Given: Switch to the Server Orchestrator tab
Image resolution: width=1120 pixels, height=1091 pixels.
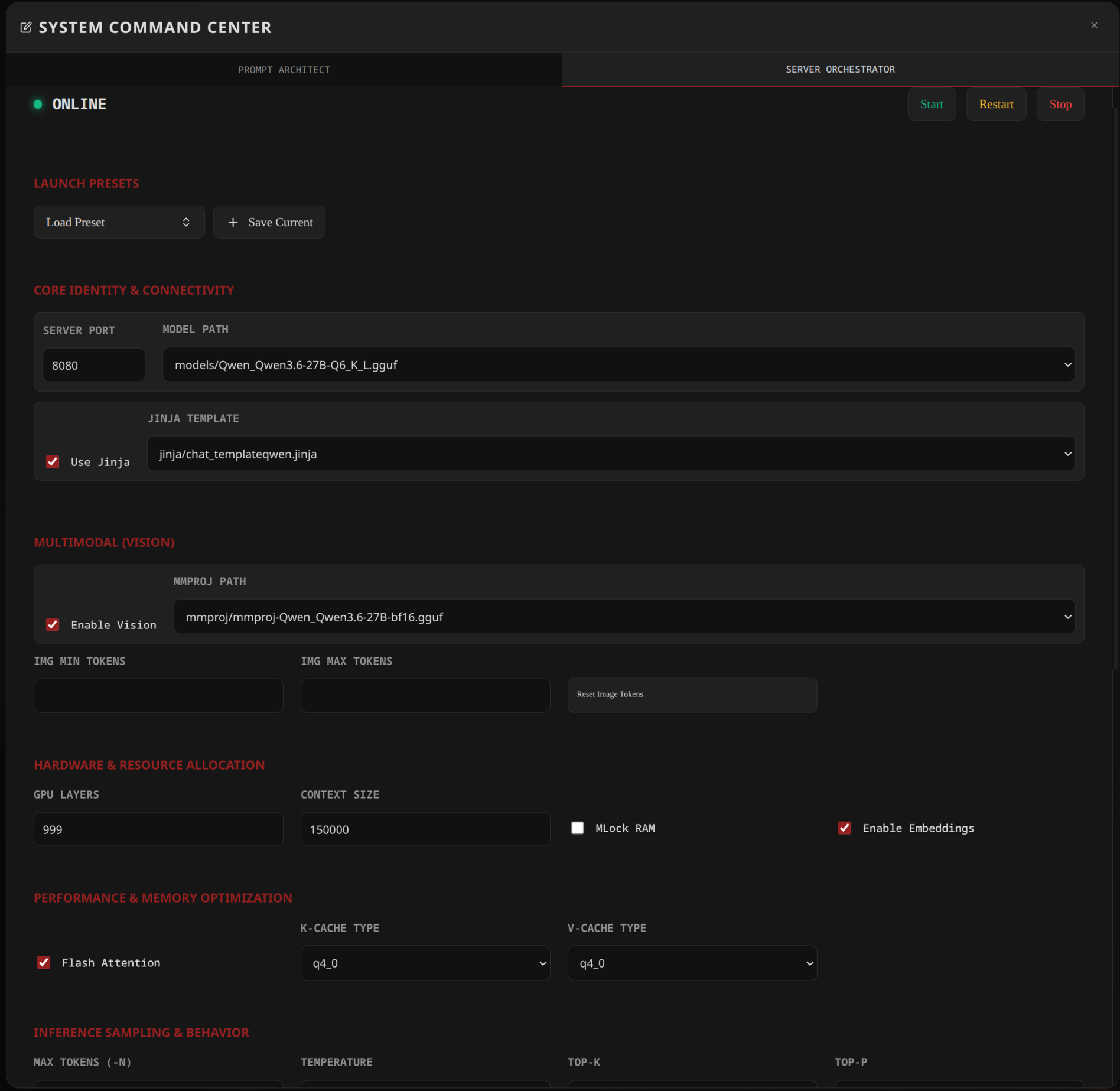Looking at the screenshot, I should tap(840, 69).
